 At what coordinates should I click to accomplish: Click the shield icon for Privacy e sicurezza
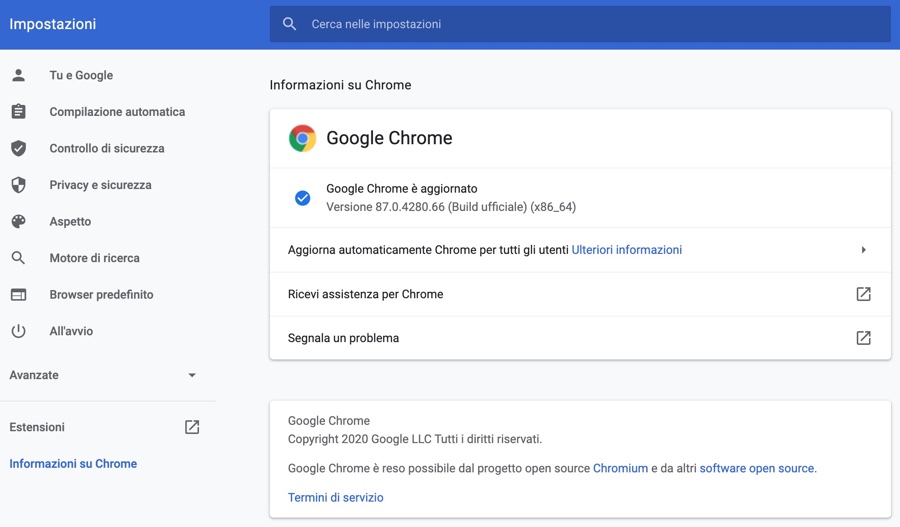pyautogui.click(x=18, y=185)
